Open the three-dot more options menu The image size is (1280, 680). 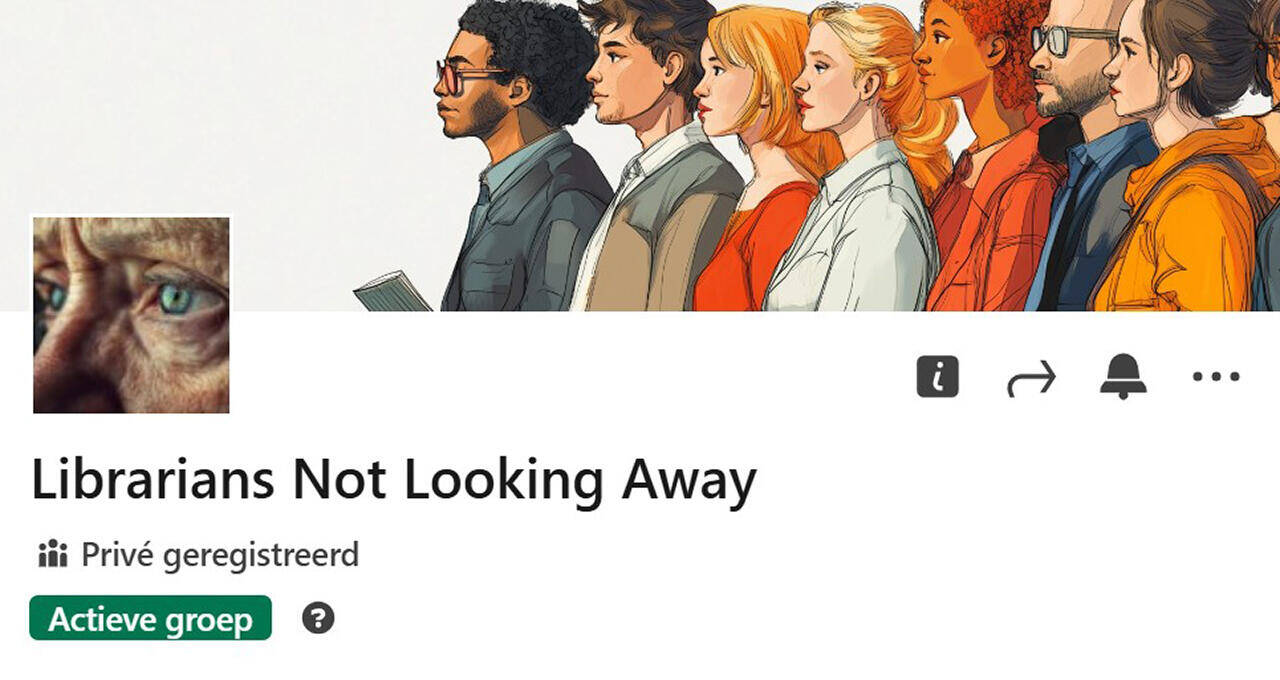1217,377
